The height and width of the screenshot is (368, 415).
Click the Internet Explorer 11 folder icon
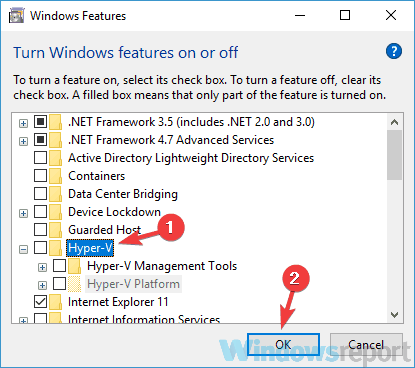click(56, 302)
